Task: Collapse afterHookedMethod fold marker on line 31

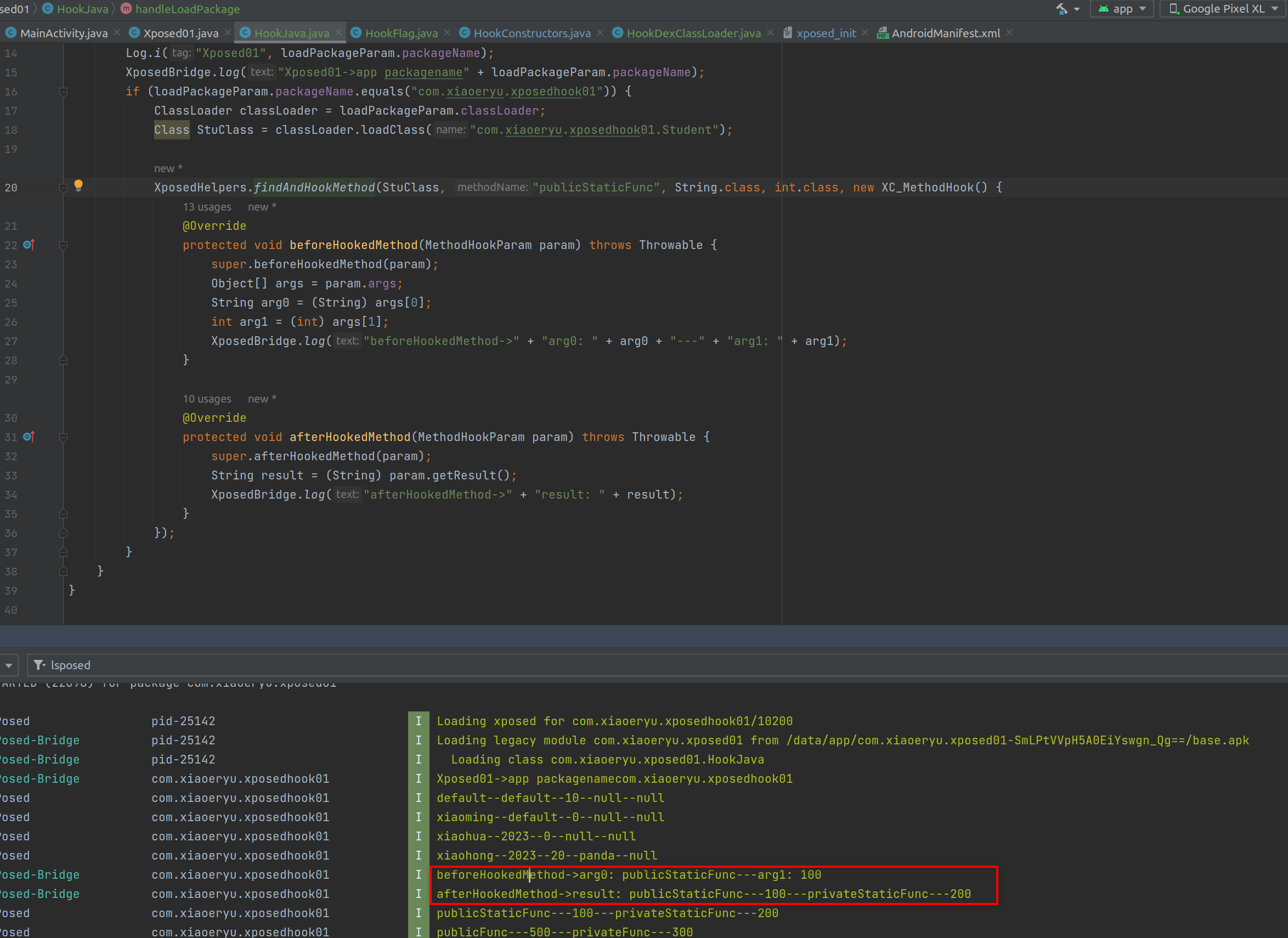Action: (64, 437)
